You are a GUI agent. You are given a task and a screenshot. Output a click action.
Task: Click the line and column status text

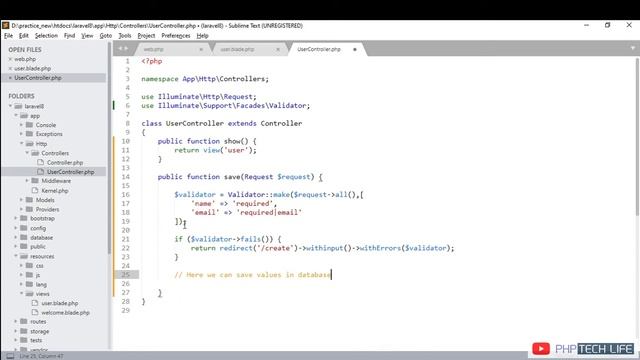pyautogui.click(x=41, y=356)
